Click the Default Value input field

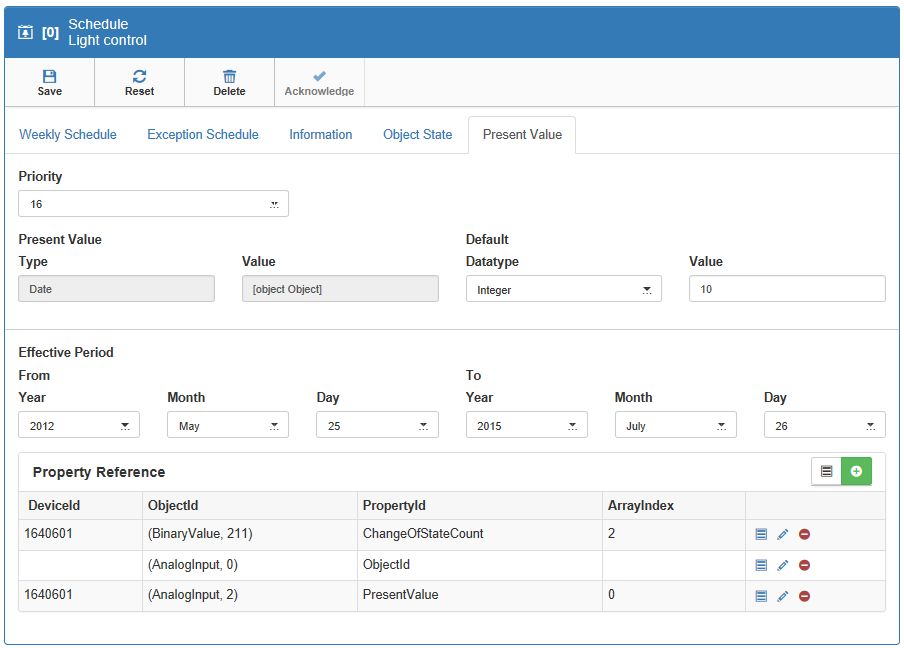786,289
